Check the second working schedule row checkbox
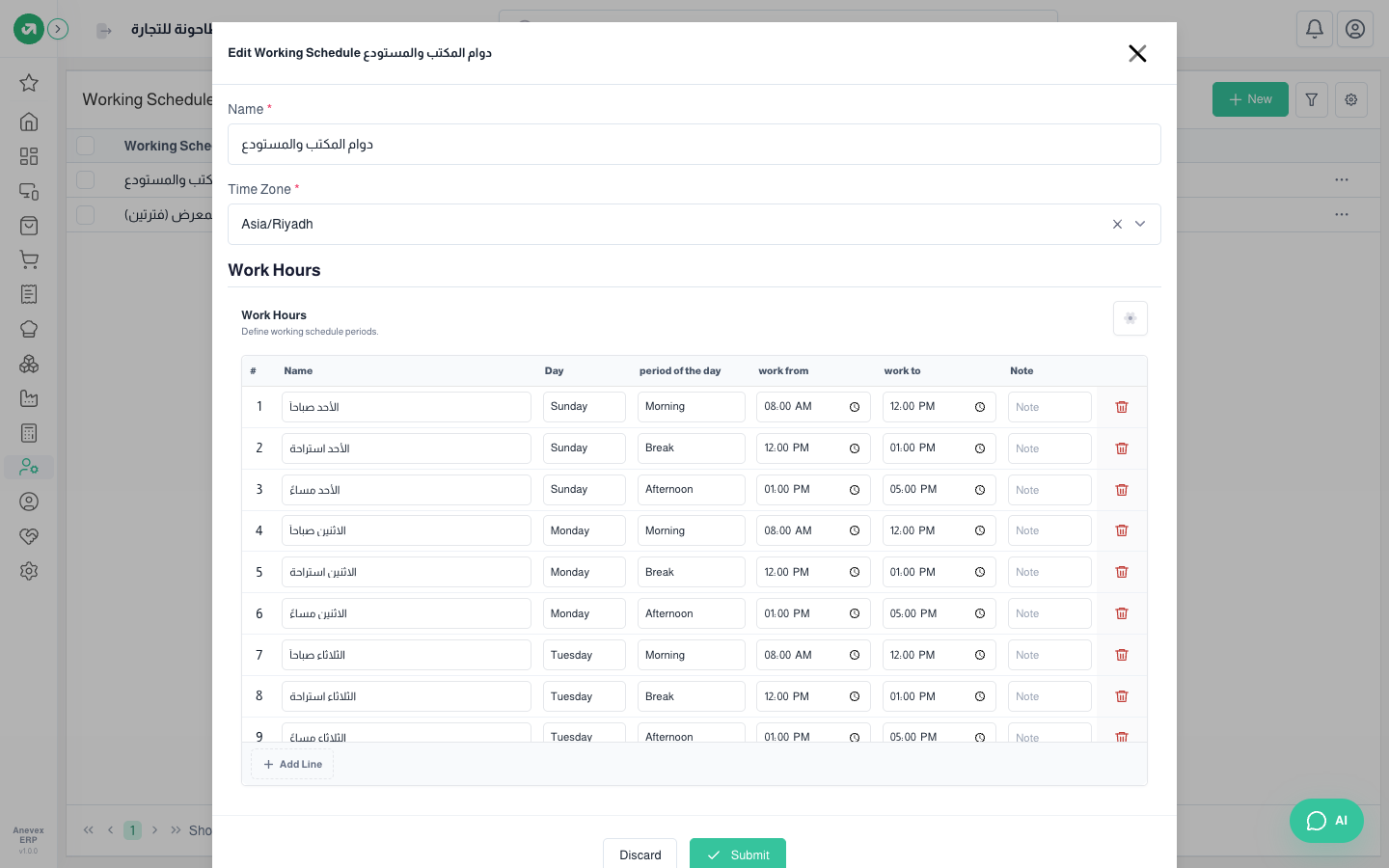The width and height of the screenshot is (1389, 868). pos(86,215)
